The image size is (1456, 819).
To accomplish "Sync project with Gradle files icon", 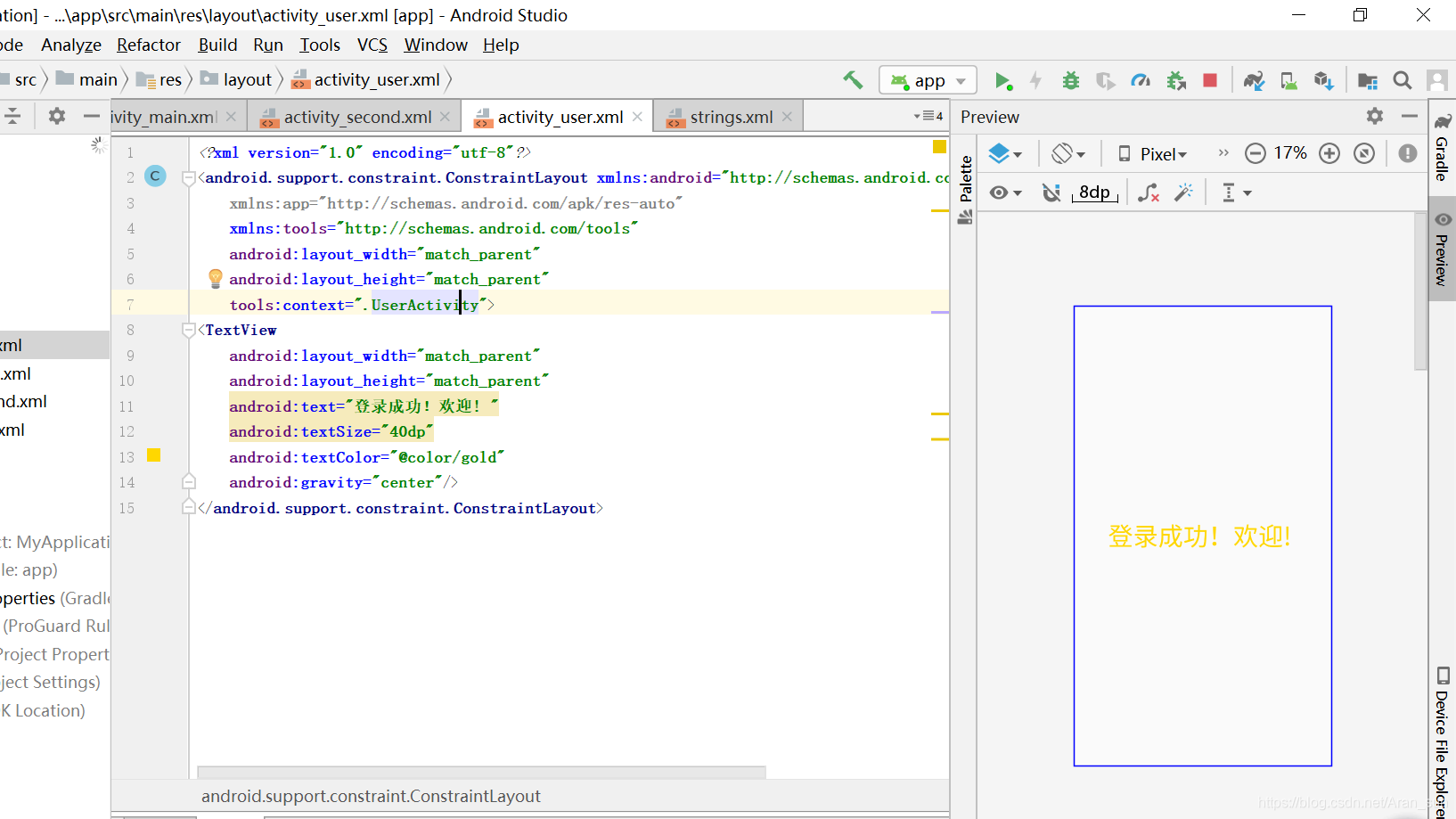I will (1255, 81).
